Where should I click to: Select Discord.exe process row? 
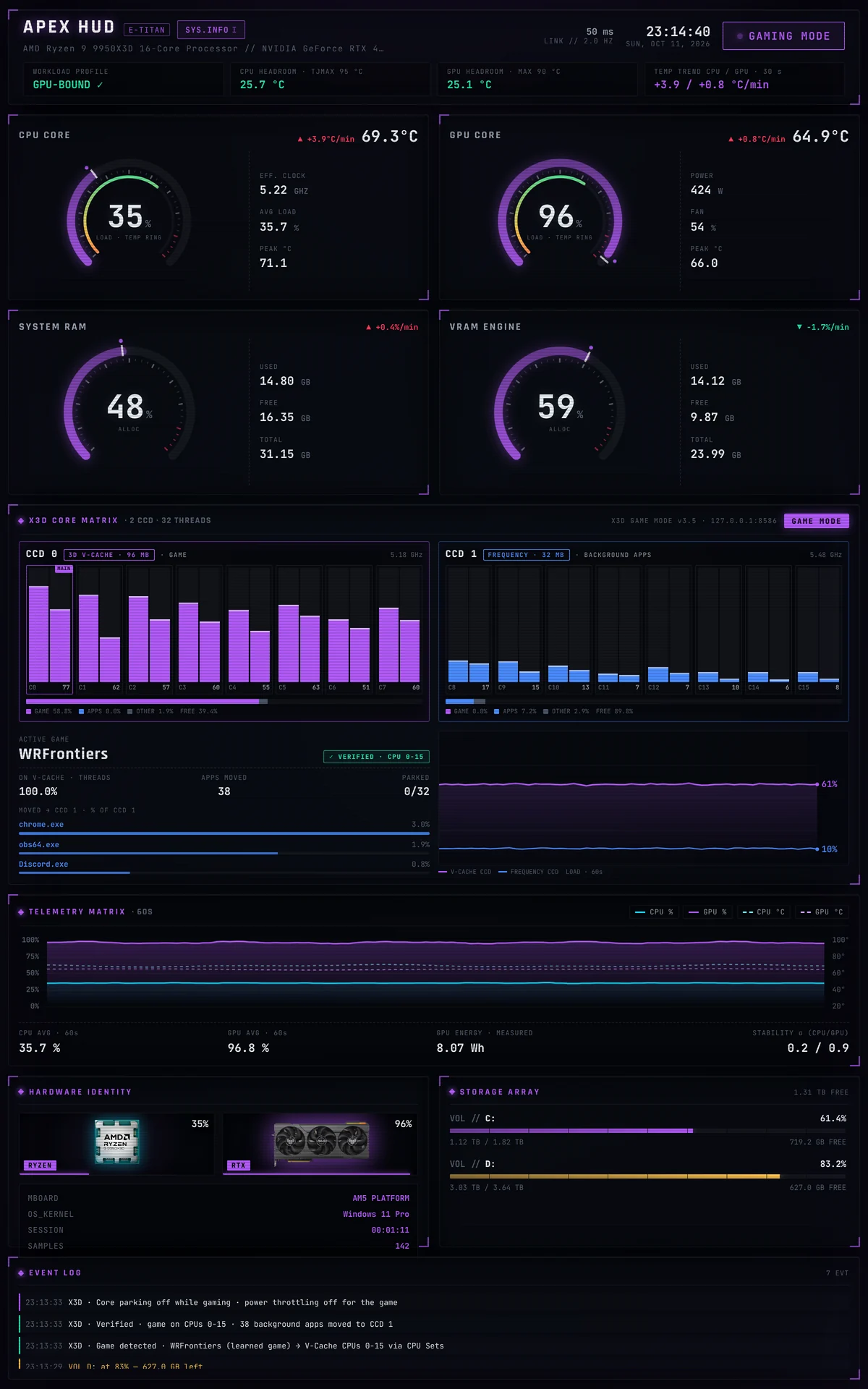click(224, 867)
